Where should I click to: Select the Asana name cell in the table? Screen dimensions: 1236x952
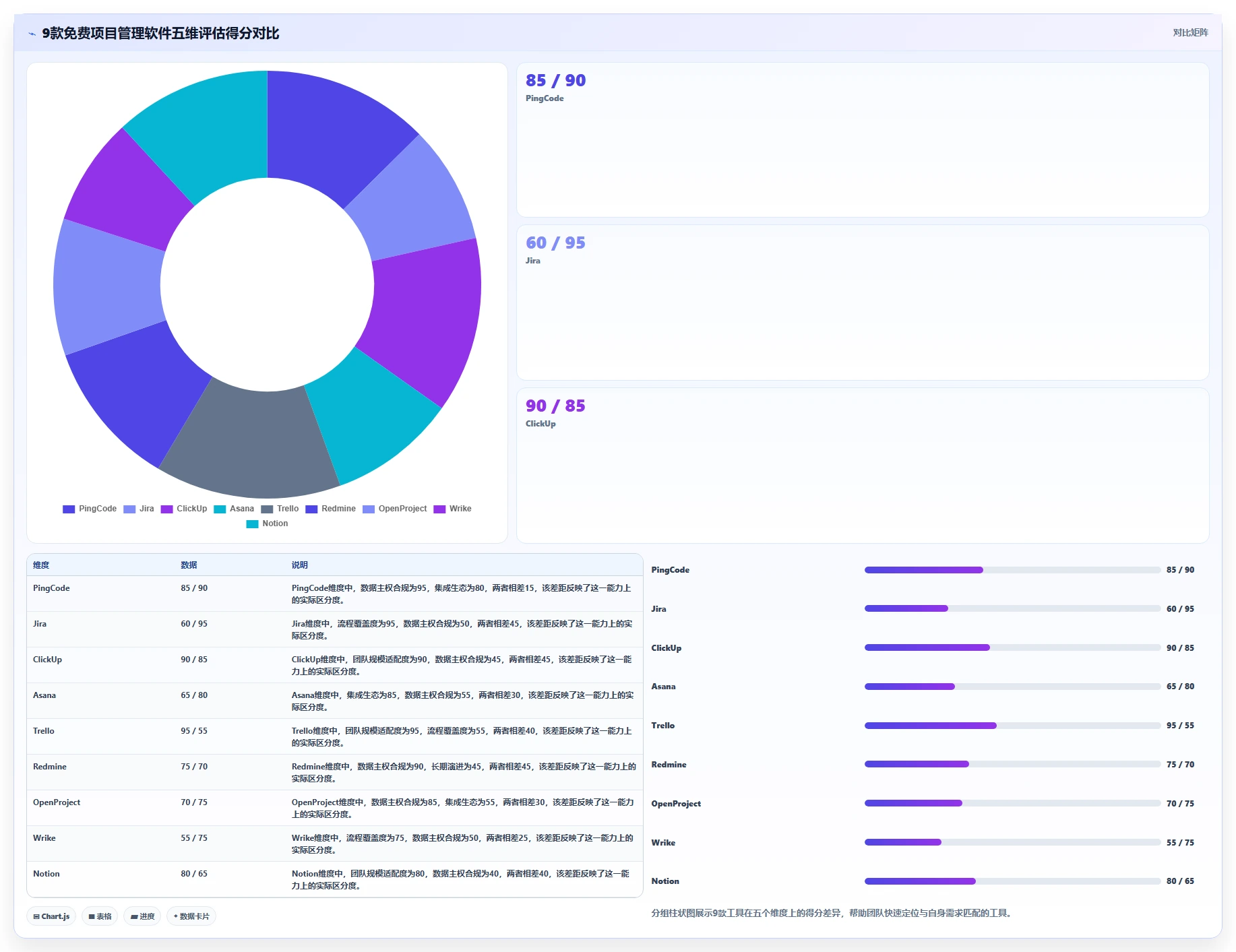pyautogui.click(x=44, y=695)
